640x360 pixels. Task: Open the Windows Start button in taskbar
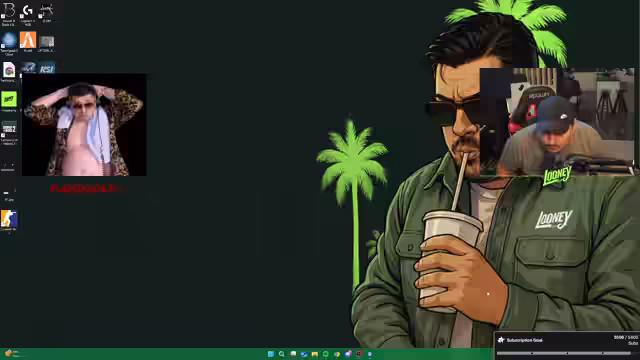tap(271, 354)
